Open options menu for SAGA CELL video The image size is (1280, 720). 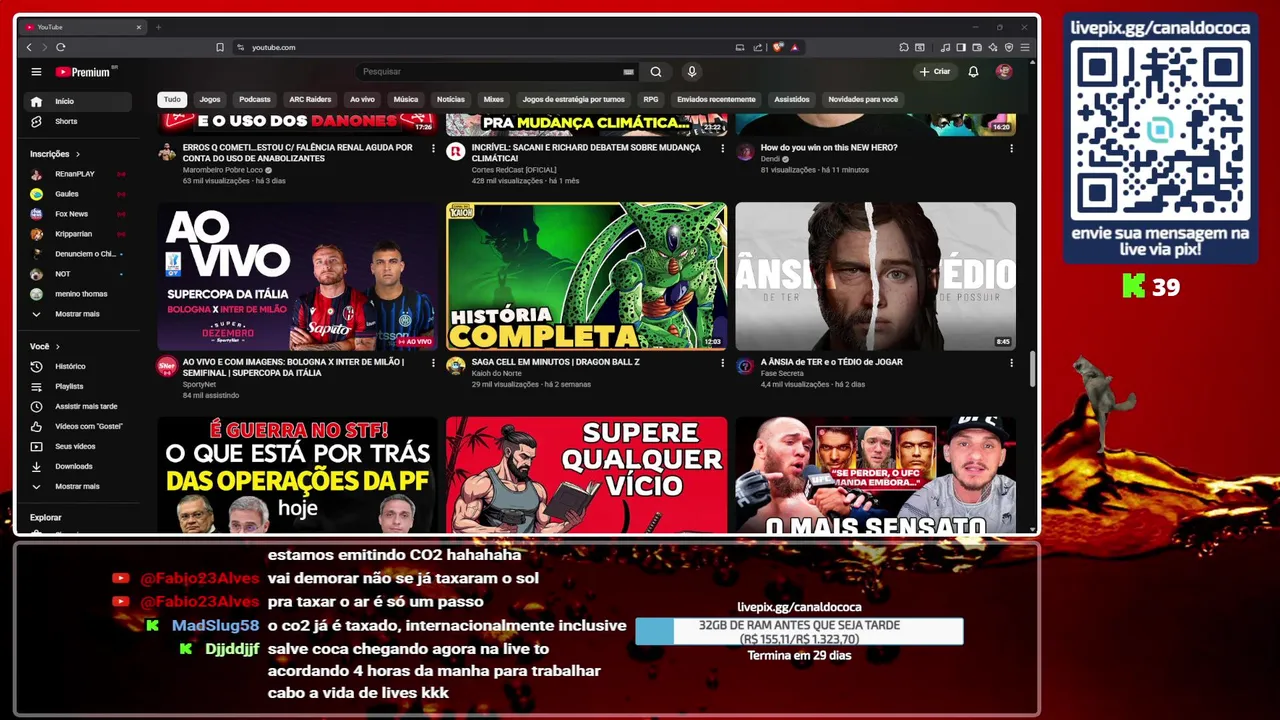click(722, 363)
